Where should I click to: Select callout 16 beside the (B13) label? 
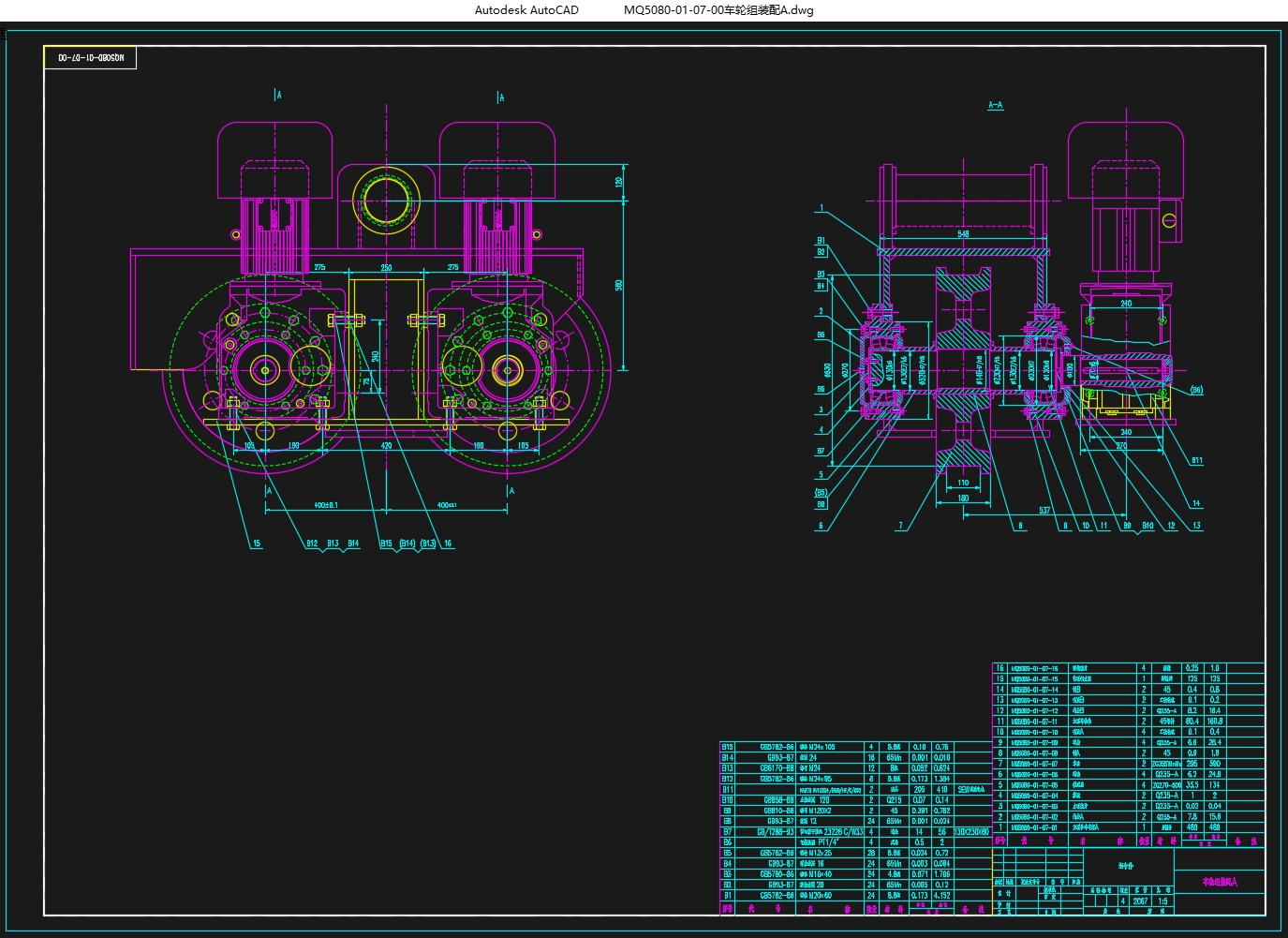(x=448, y=543)
